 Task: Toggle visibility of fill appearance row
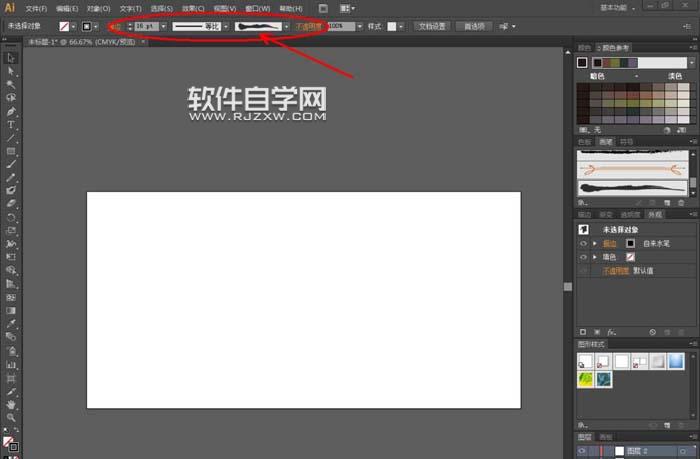click(x=583, y=257)
